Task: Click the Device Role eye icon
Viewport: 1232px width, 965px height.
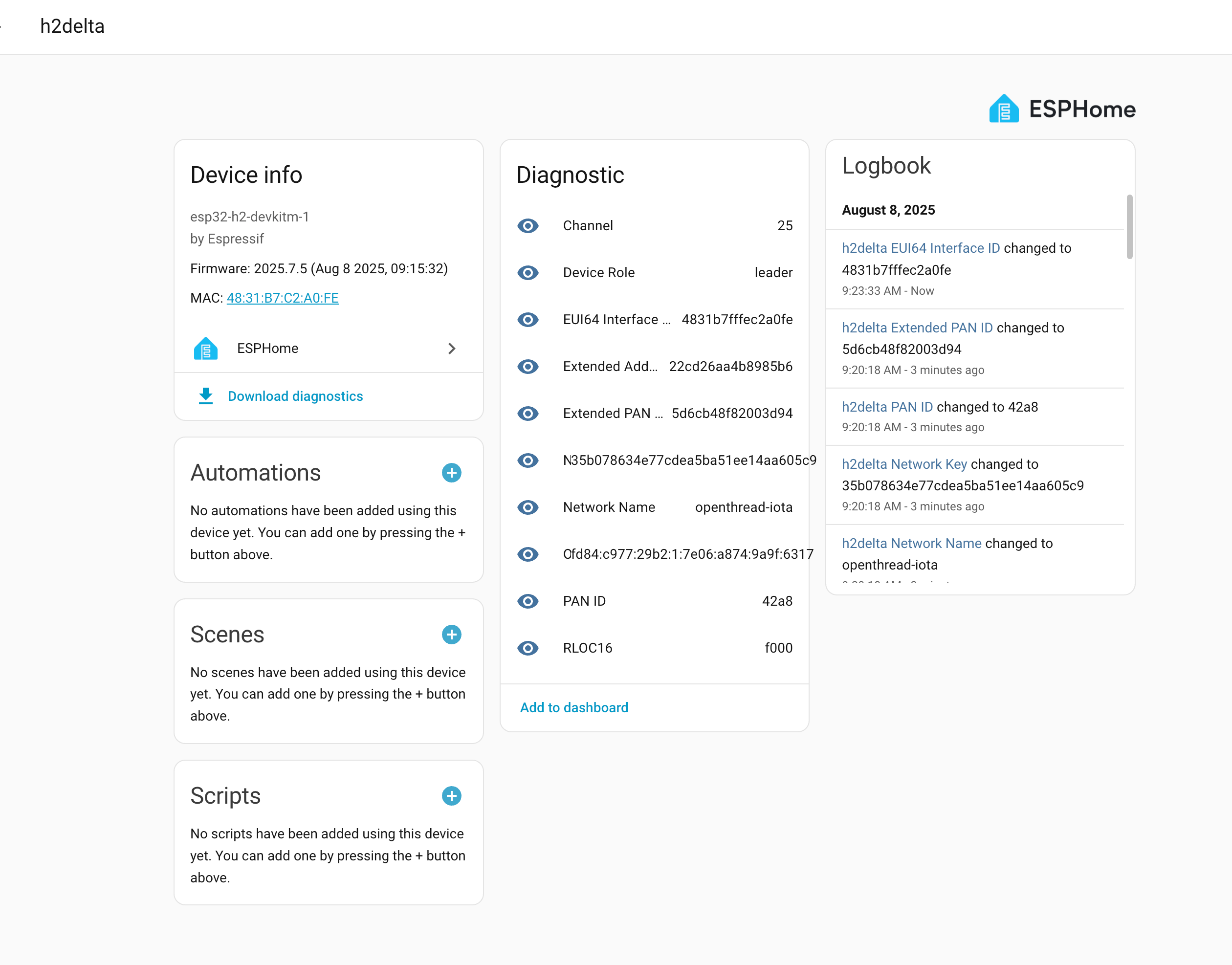Action: [528, 272]
